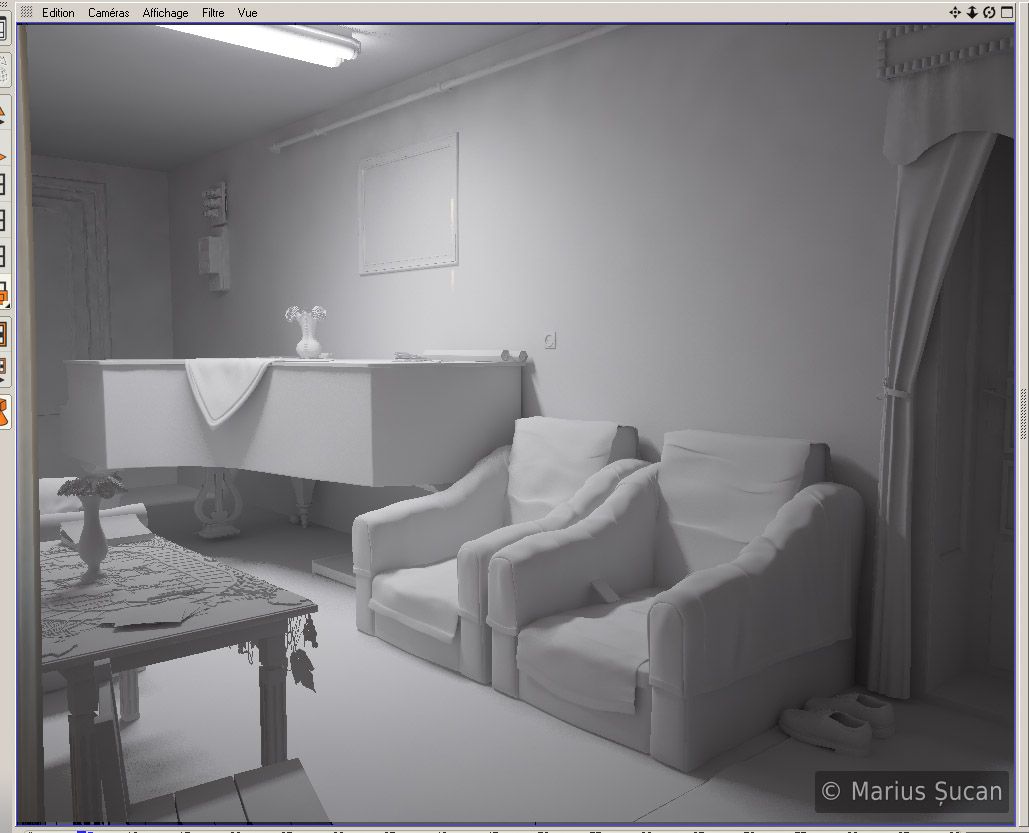This screenshot has height=833, width=1029.
Task: Click the Marius Șucan copyright watermark
Action: point(911,792)
